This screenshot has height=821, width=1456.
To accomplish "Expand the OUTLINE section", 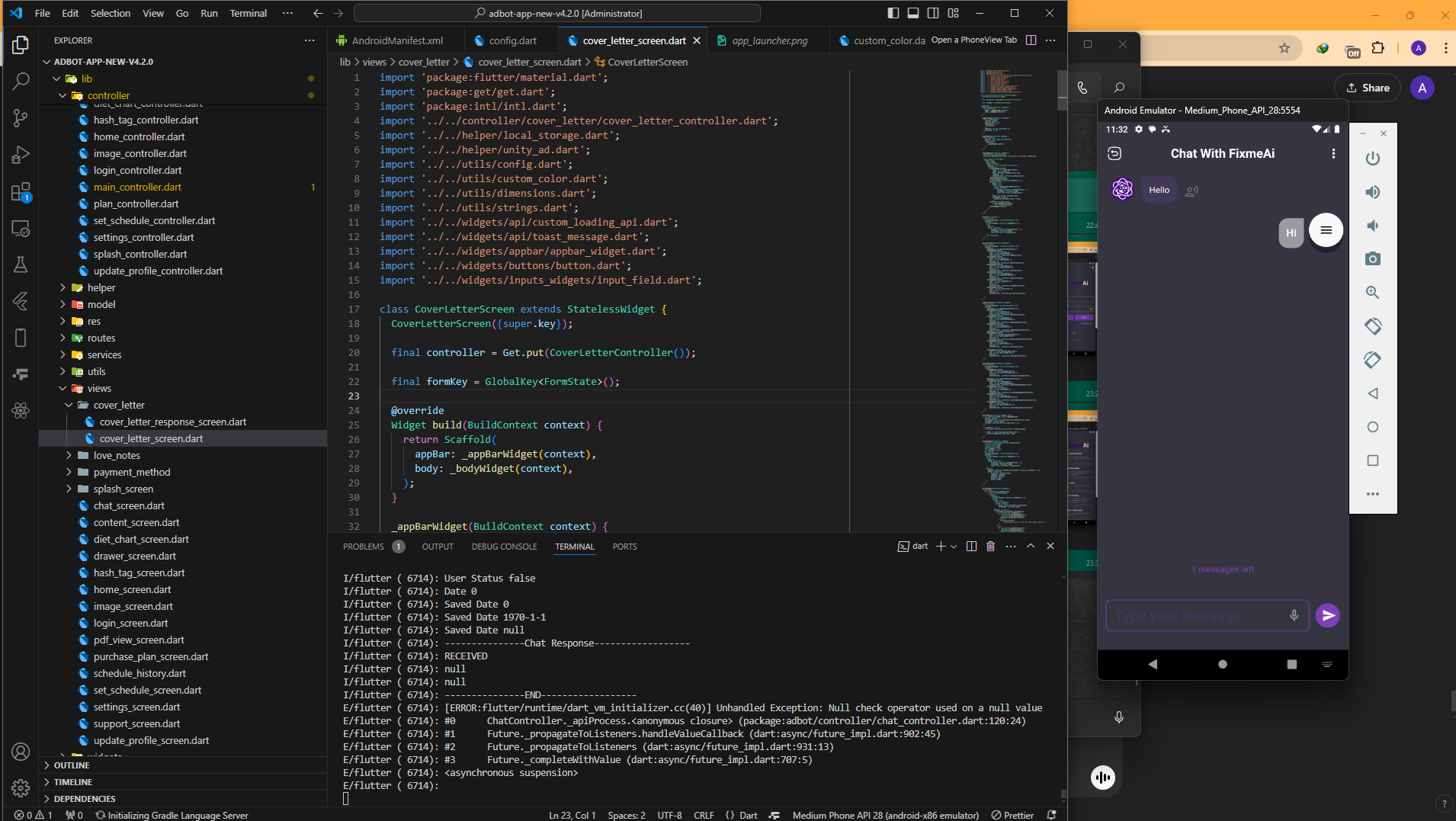I will pyautogui.click(x=72, y=765).
